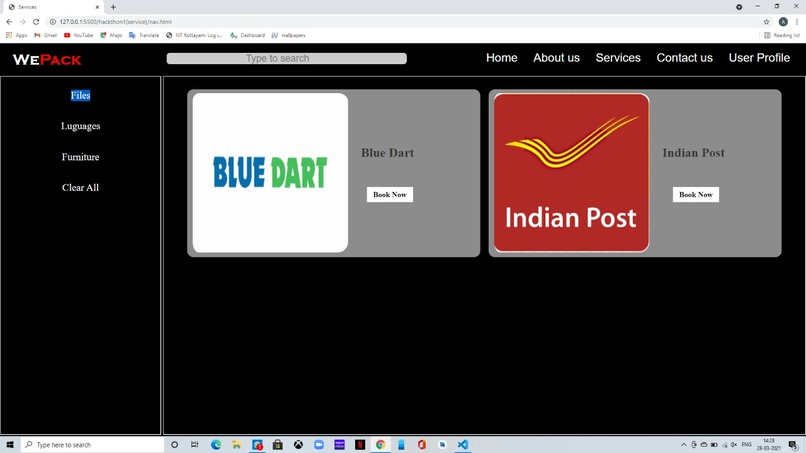
Task: Open Xbox app from taskbar
Action: click(298, 444)
